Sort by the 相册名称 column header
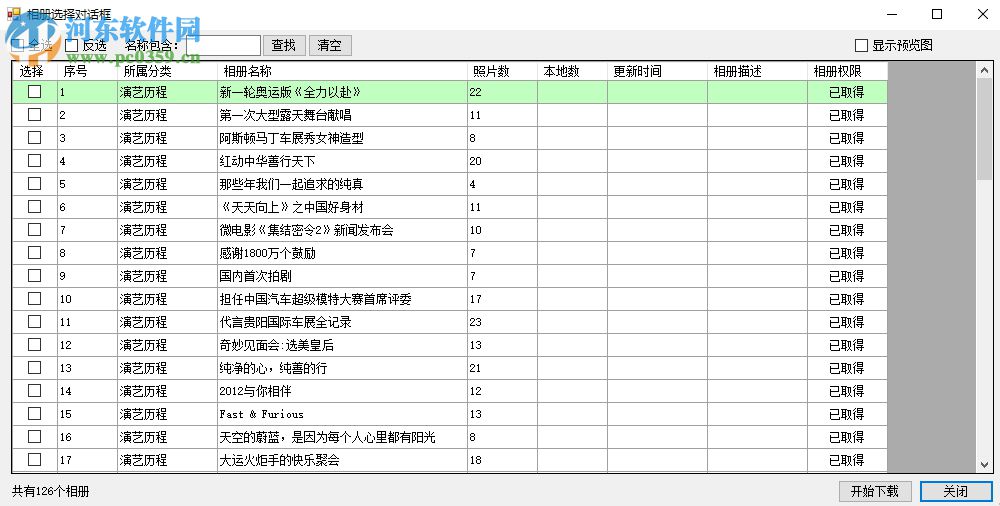Image resolution: width=1000 pixels, height=506 pixels. [342, 71]
